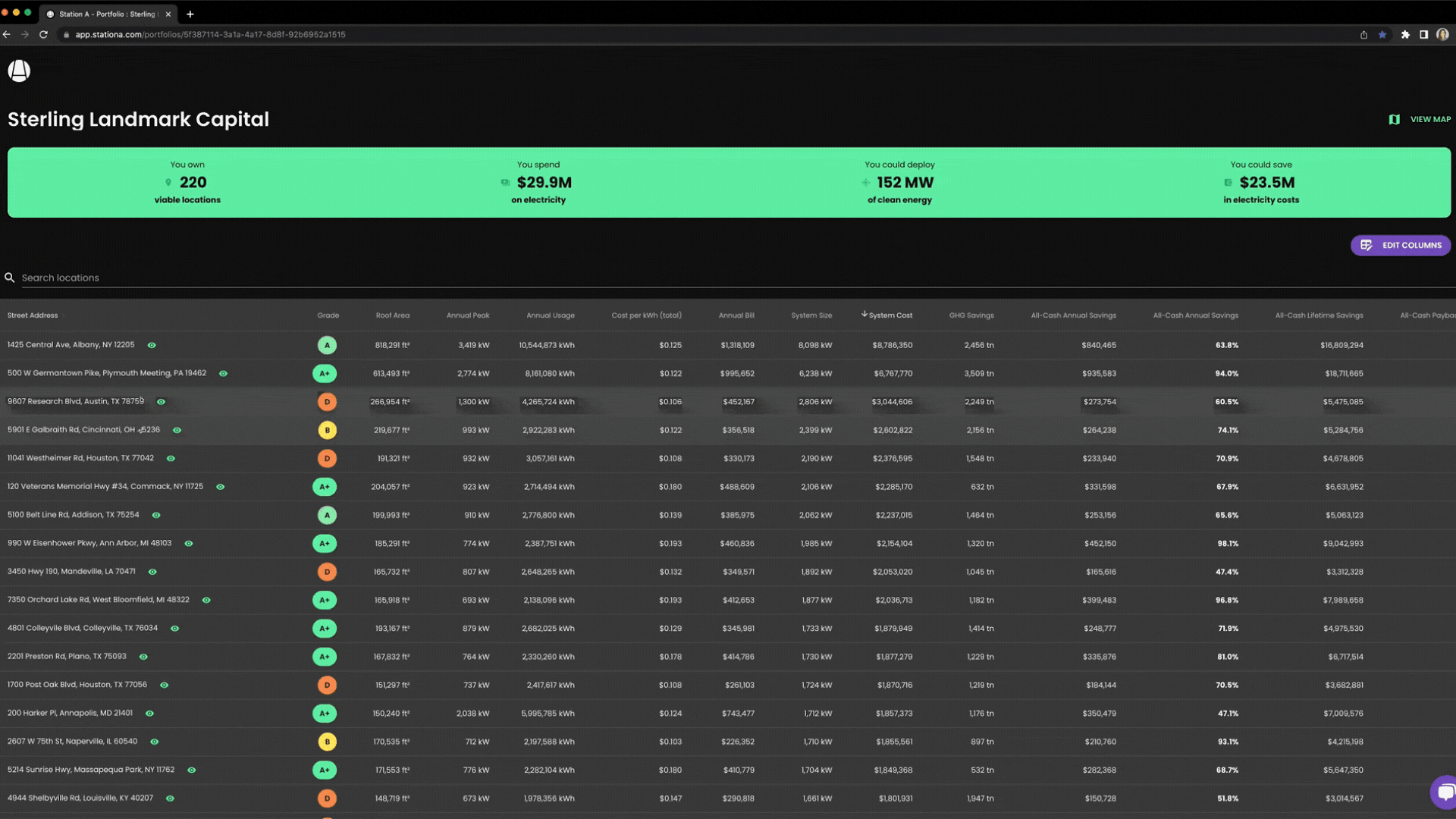1456x819 pixels.
Task: Toggle the eye icon for 9607 Research Blvd, Austin
Action: click(161, 402)
